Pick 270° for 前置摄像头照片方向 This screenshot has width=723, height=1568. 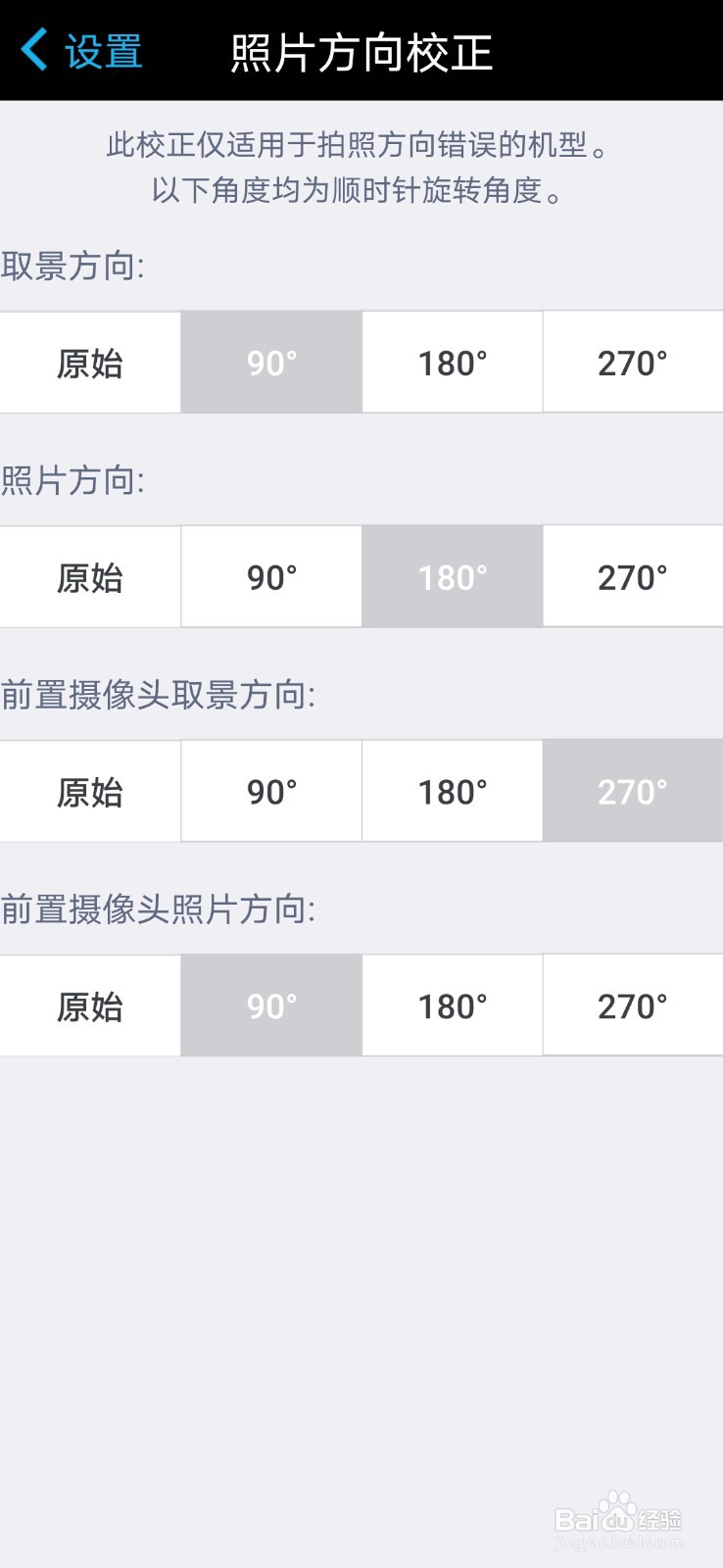(633, 1005)
